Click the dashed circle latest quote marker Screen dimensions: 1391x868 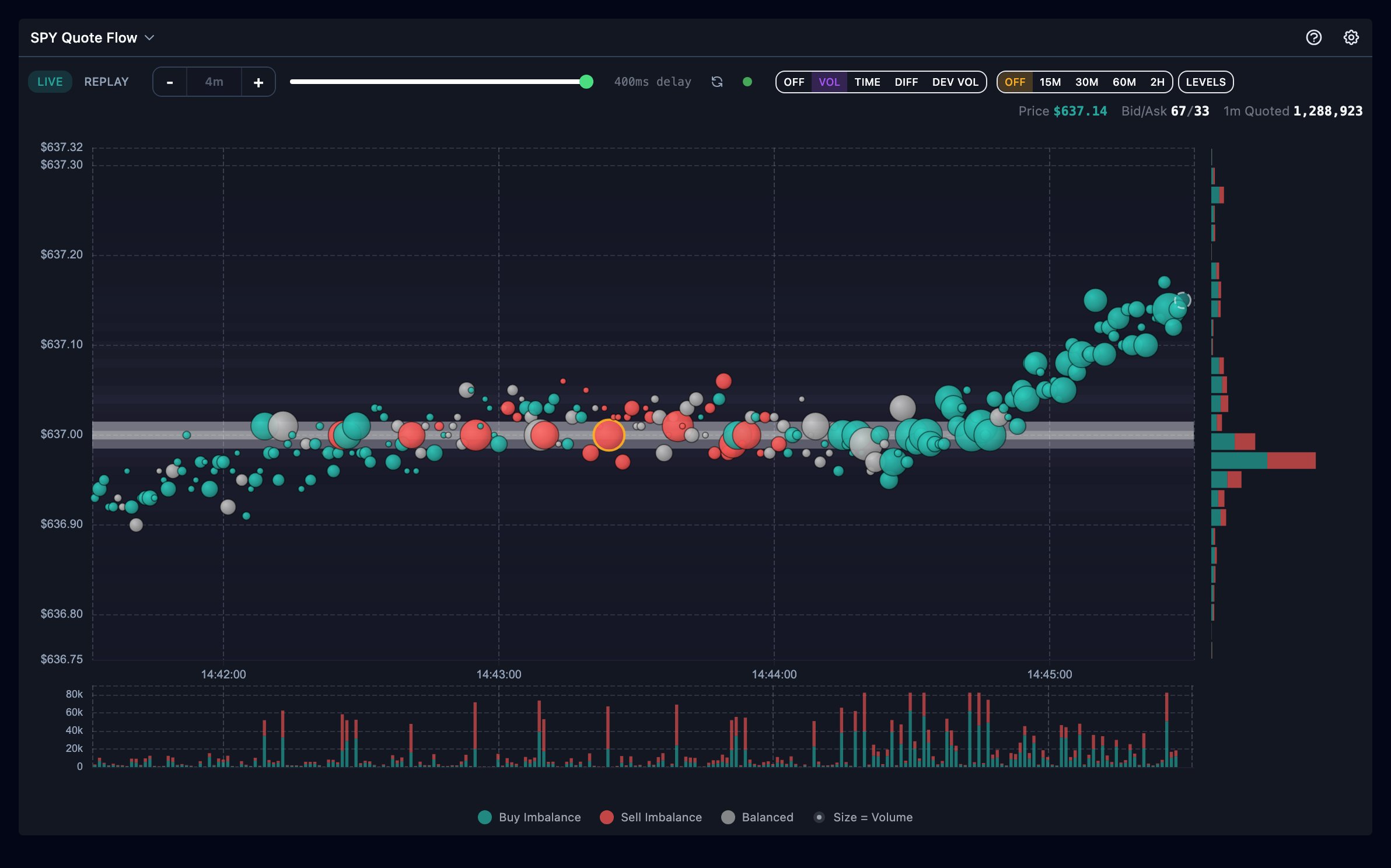tap(1183, 300)
